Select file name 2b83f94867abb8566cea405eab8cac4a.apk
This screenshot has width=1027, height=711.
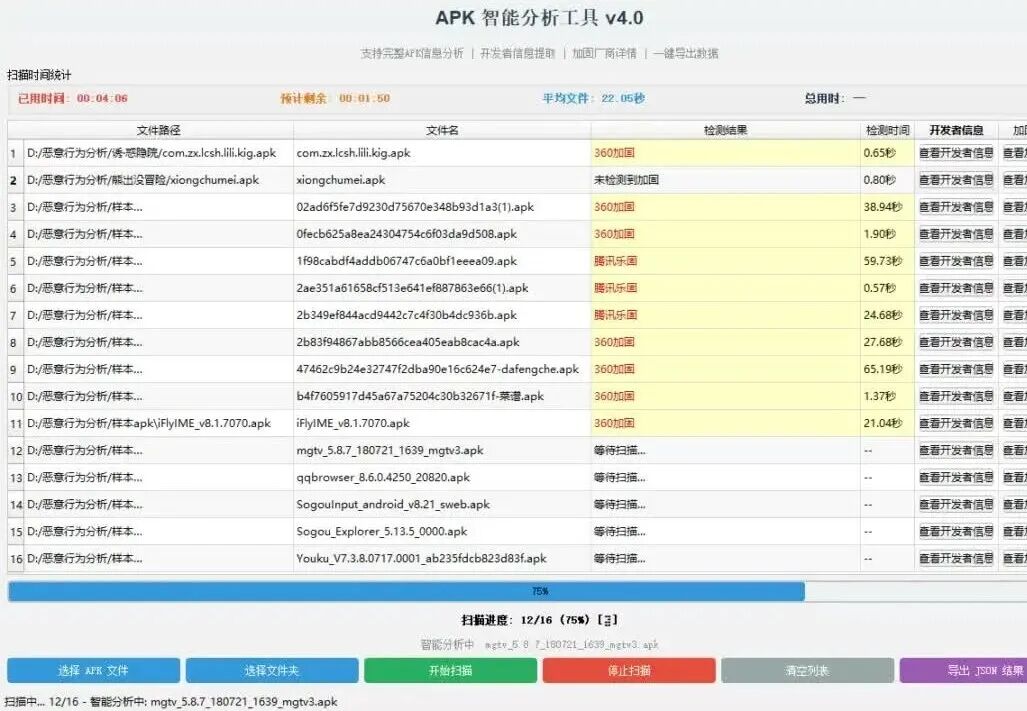point(442,342)
